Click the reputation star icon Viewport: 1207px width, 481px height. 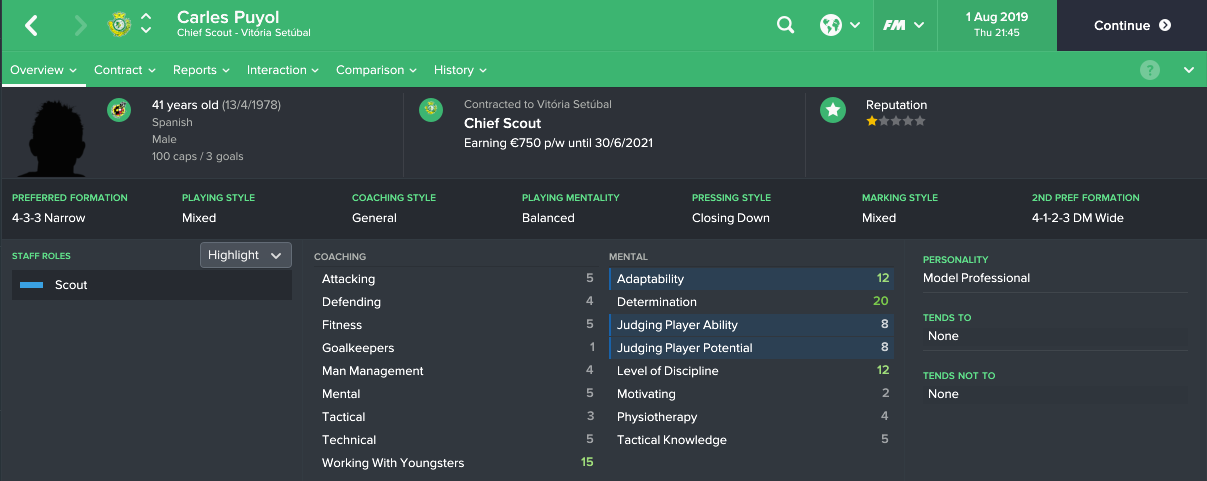tap(833, 110)
